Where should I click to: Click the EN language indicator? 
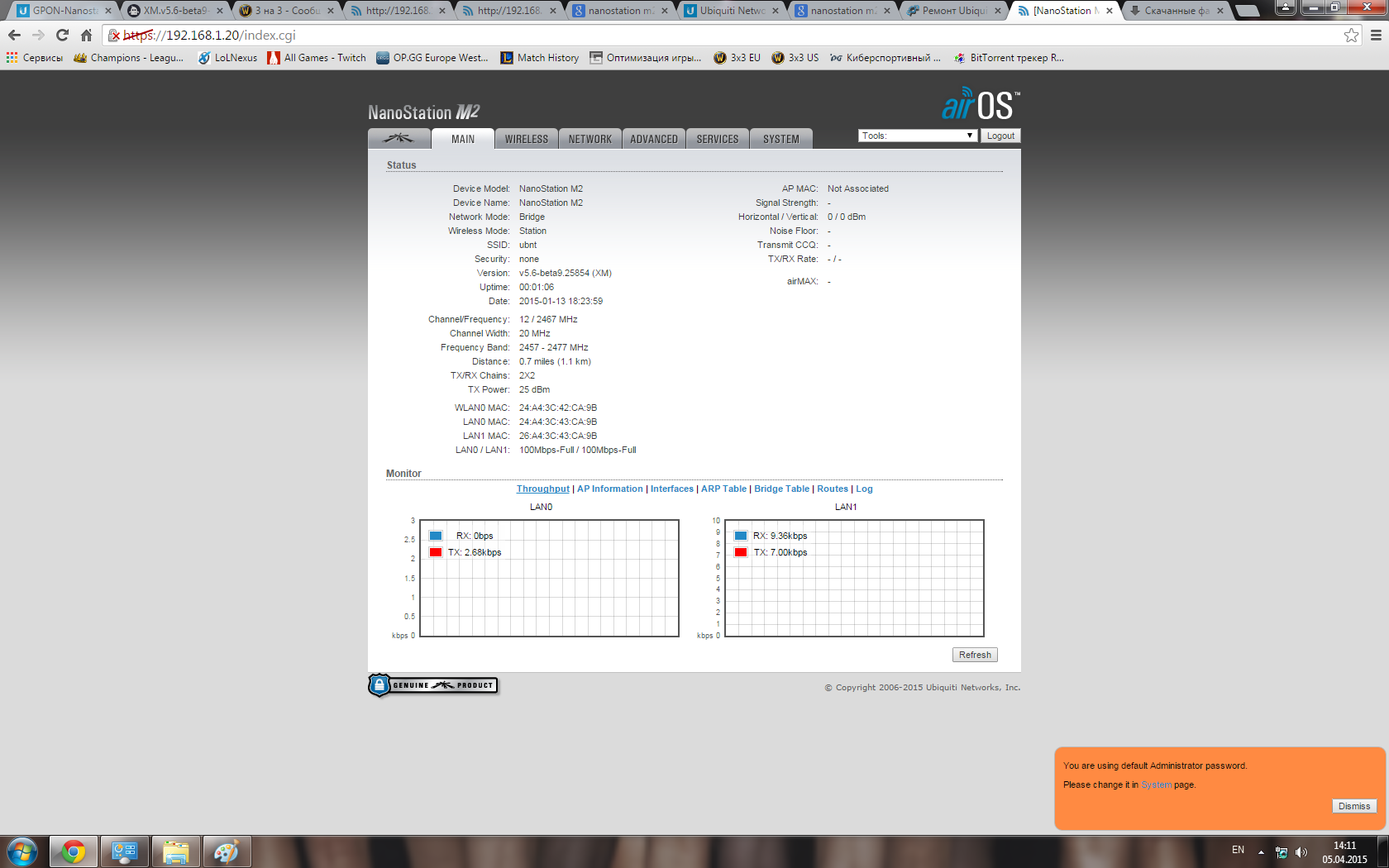[1238, 850]
